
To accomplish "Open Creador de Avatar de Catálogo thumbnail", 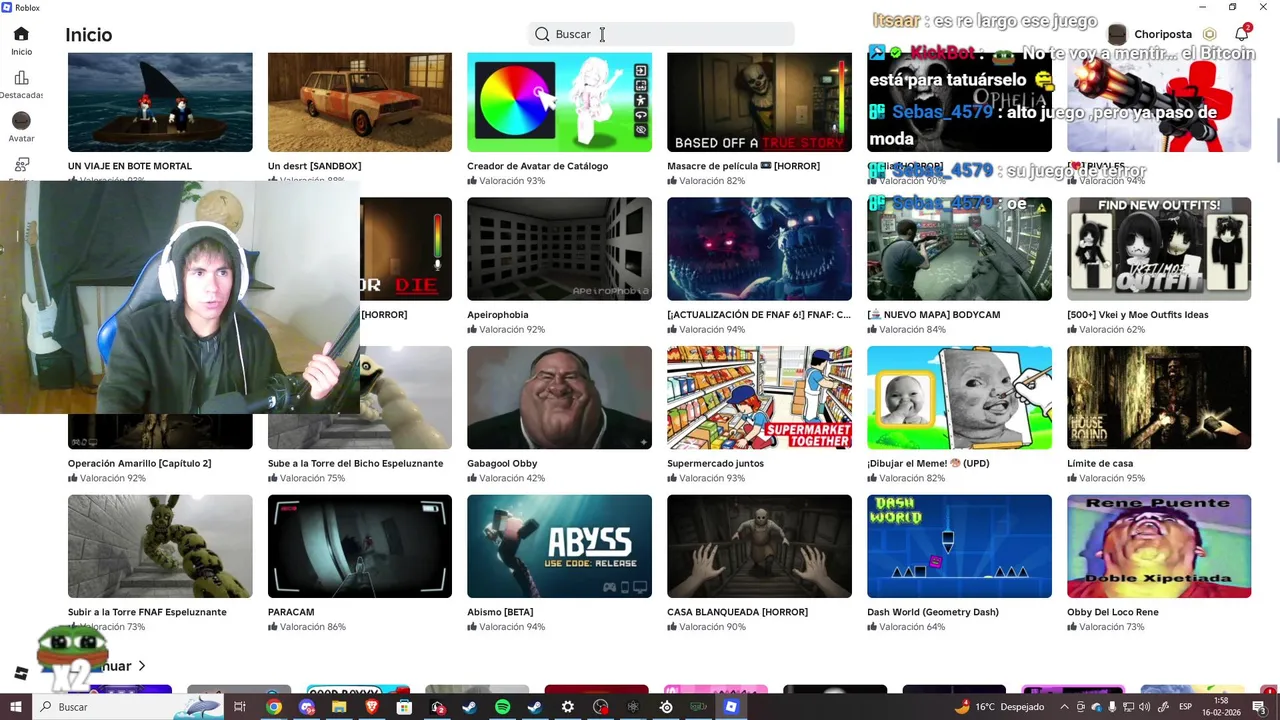I will (x=559, y=102).
